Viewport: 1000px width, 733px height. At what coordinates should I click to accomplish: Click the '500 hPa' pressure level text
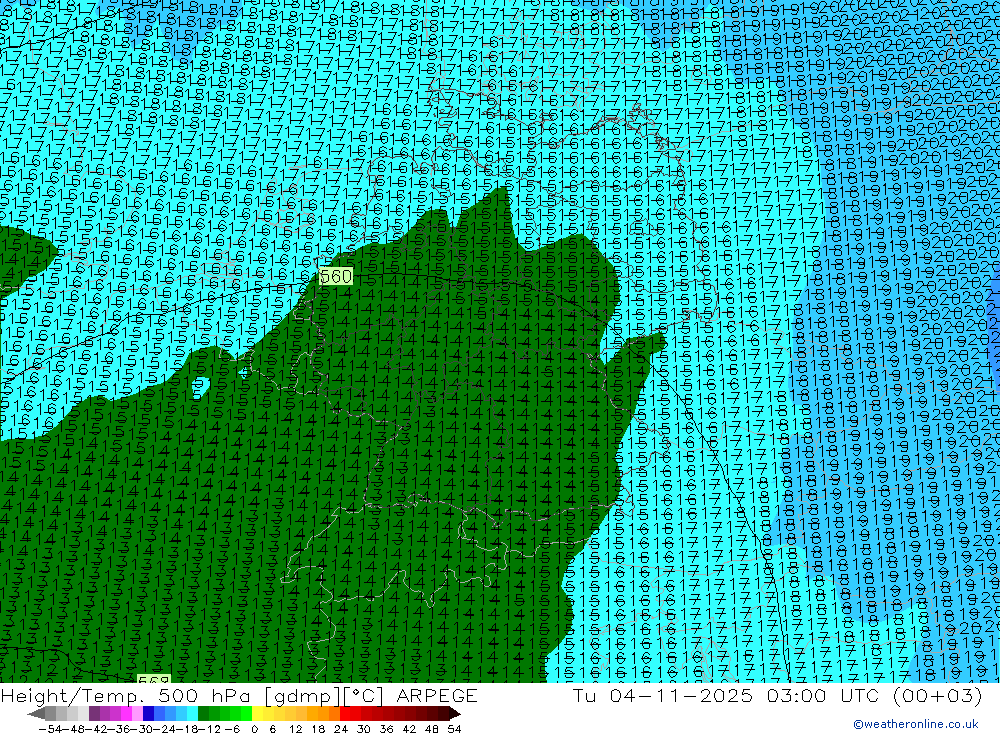click(x=206, y=695)
